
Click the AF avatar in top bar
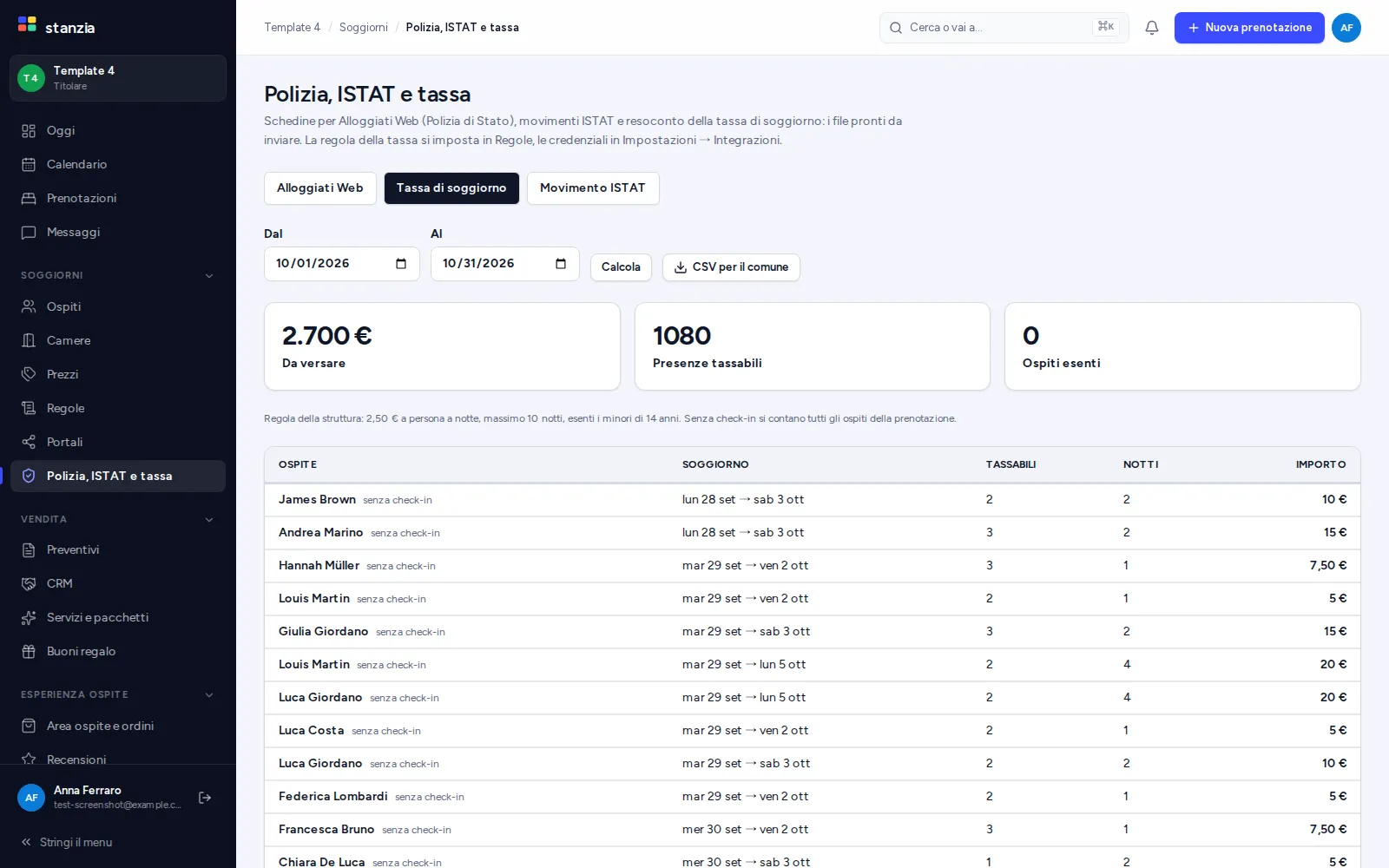(1346, 28)
